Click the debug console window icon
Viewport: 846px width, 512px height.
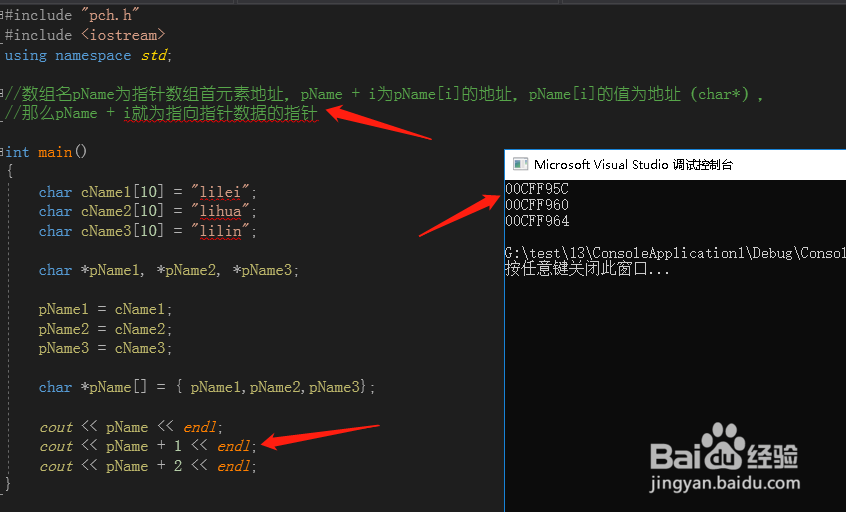520,164
